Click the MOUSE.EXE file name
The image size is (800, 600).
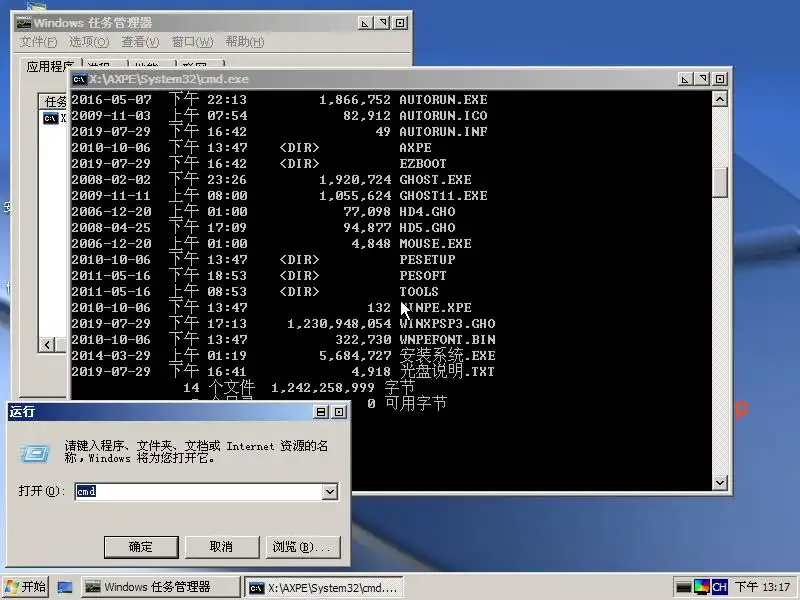point(435,243)
